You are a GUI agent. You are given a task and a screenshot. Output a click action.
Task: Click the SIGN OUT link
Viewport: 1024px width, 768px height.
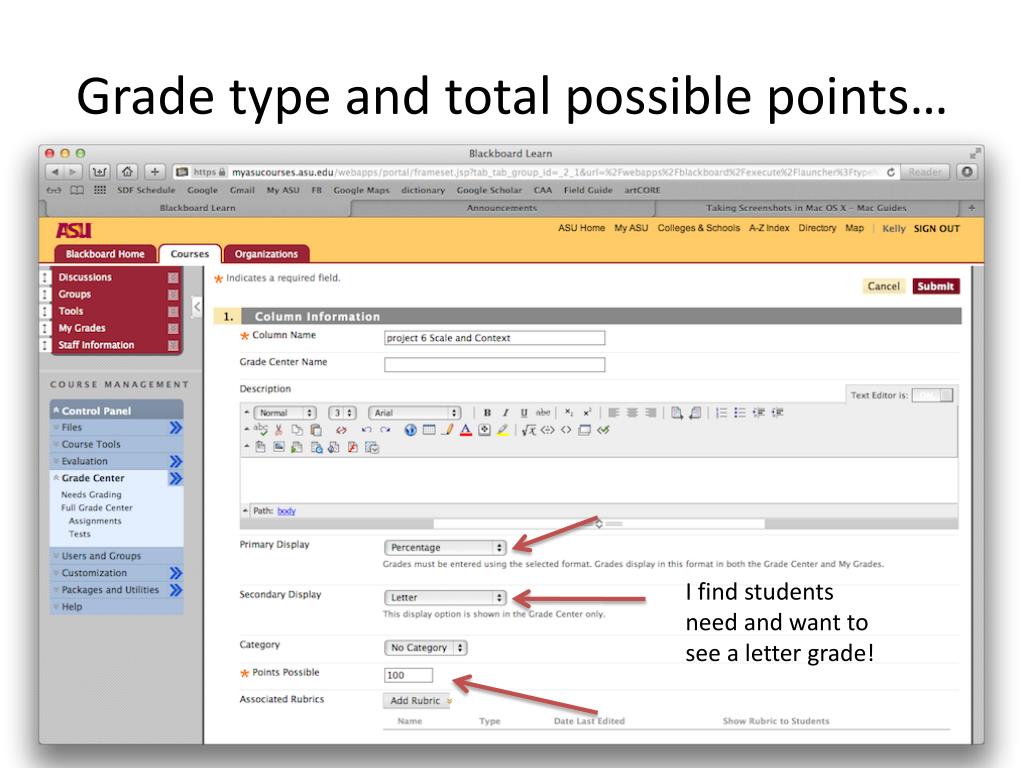936,229
